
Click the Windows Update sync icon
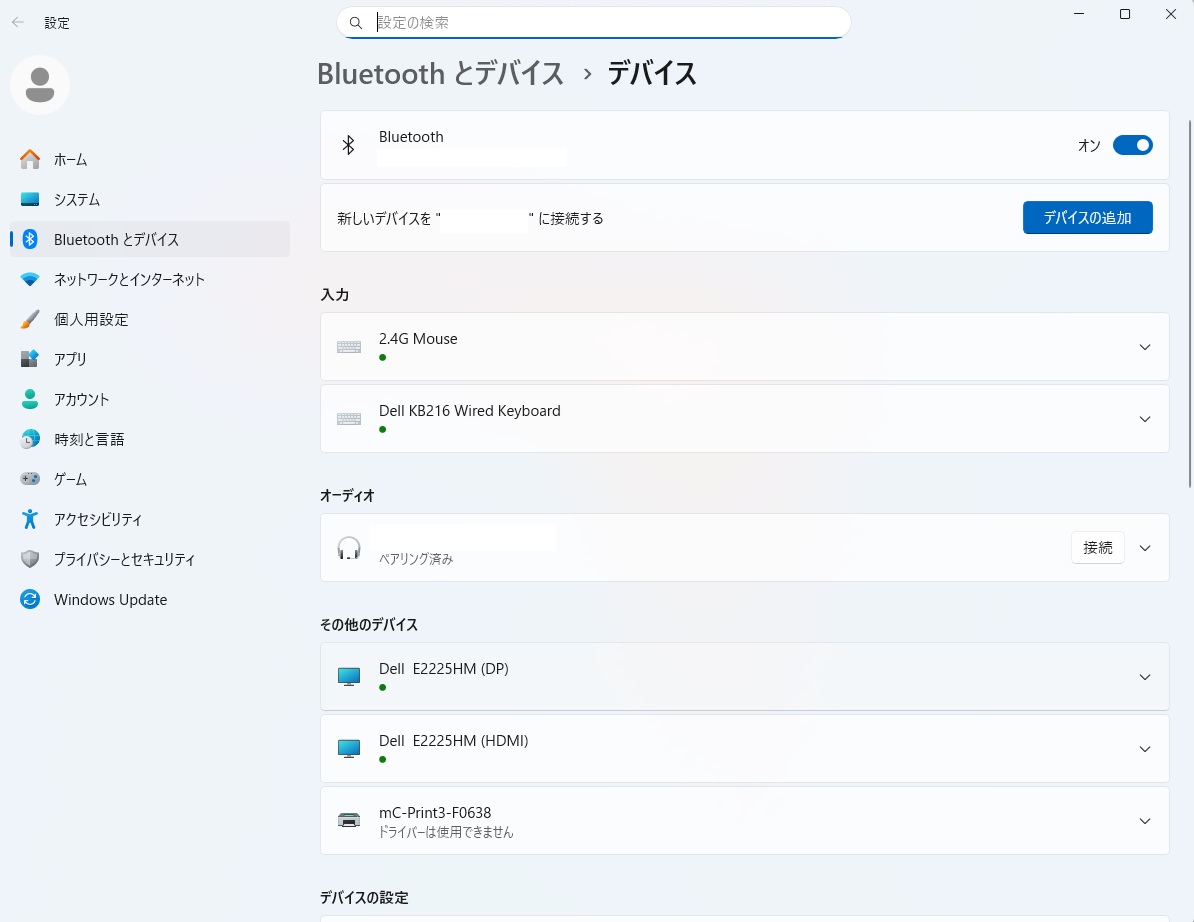[30, 599]
